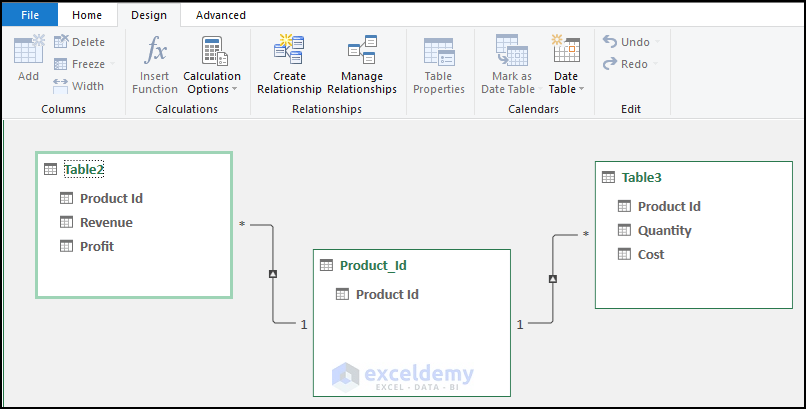Click the Delete column icon
Viewport: 806px width, 409px height.
pos(61,42)
